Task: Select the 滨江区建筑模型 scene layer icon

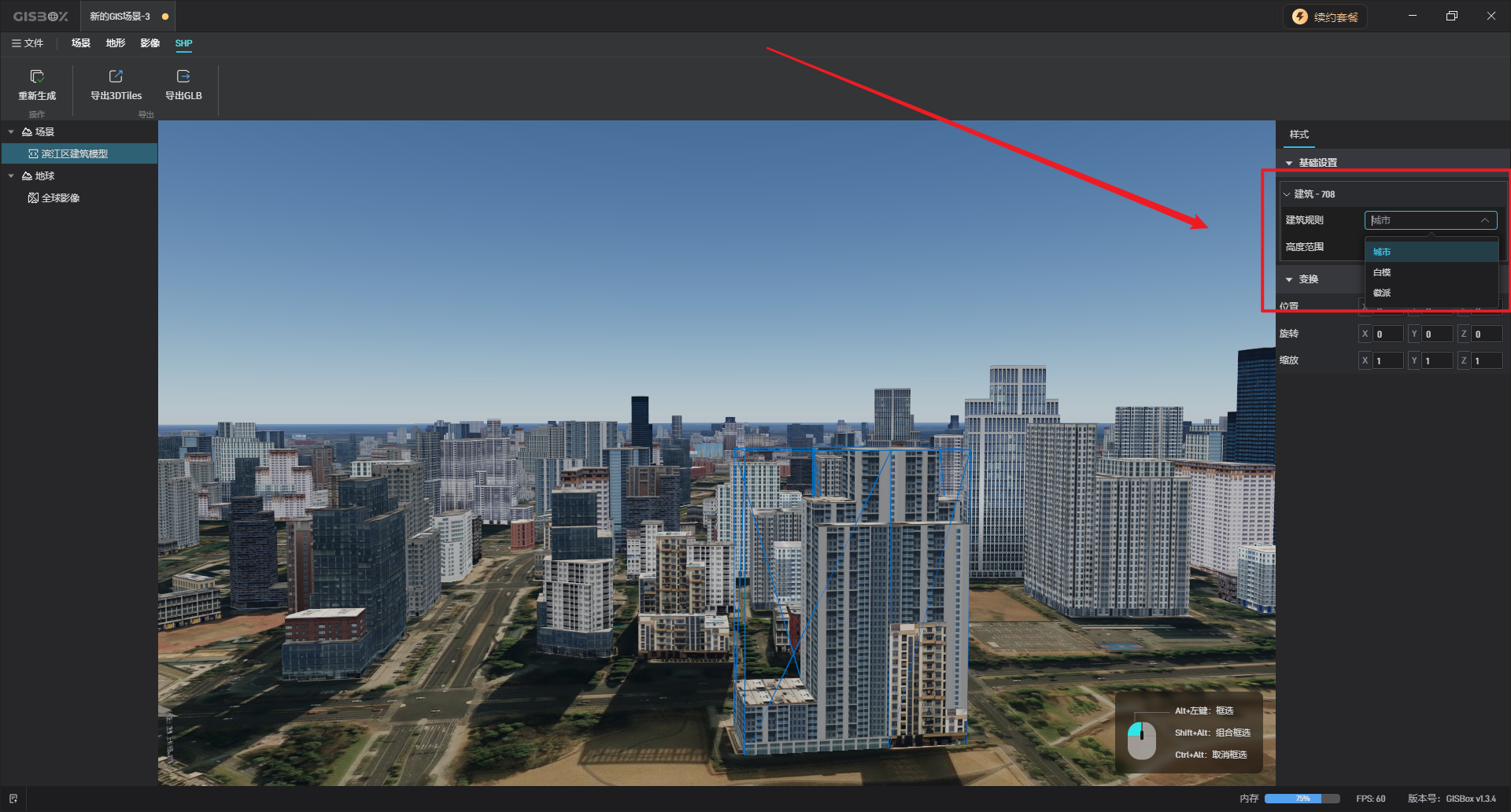Action: [32, 153]
